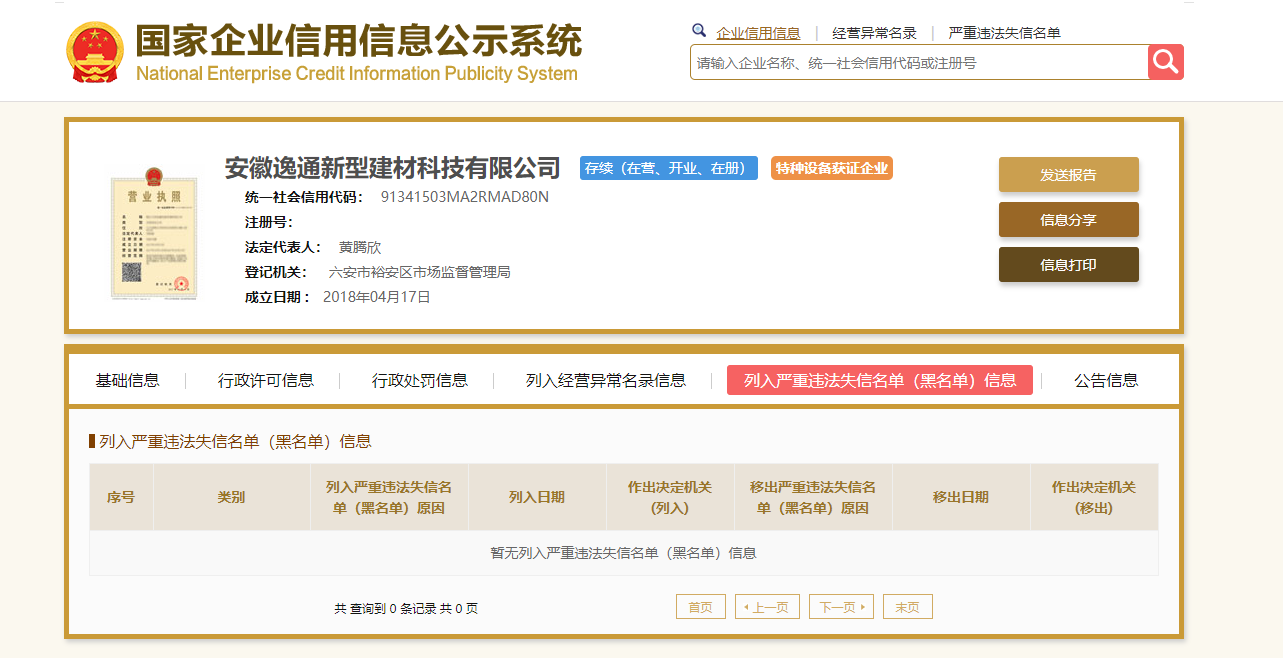Click the 序号 column header
This screenshot has width=1283, height=658.
pos(121,497)
